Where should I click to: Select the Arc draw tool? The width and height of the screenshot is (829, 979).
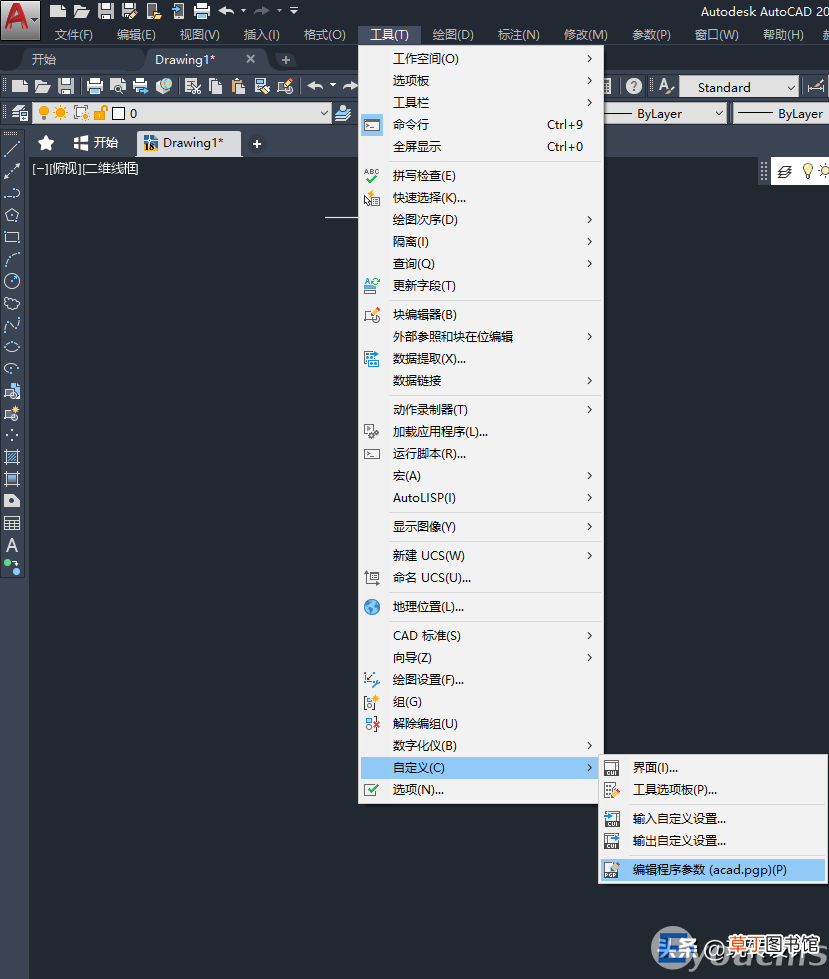coord(12,259)
